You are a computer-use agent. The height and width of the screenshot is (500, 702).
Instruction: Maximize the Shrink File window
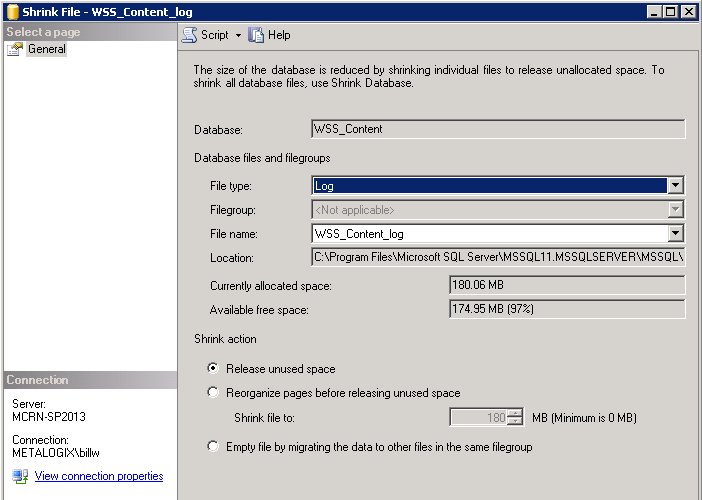click(x=671, y=12)
